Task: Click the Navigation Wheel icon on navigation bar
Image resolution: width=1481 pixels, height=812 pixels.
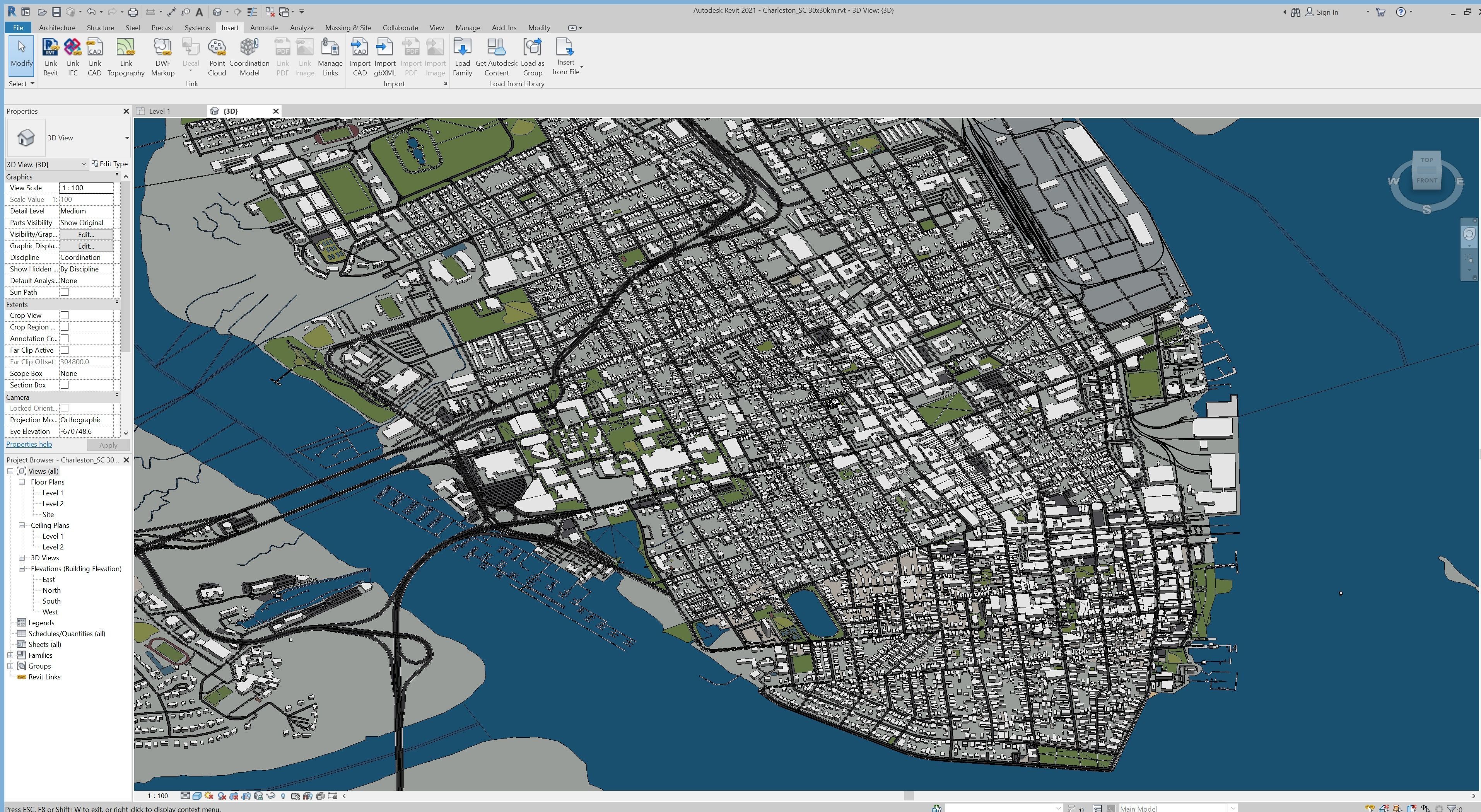Action: [1469, 234]
